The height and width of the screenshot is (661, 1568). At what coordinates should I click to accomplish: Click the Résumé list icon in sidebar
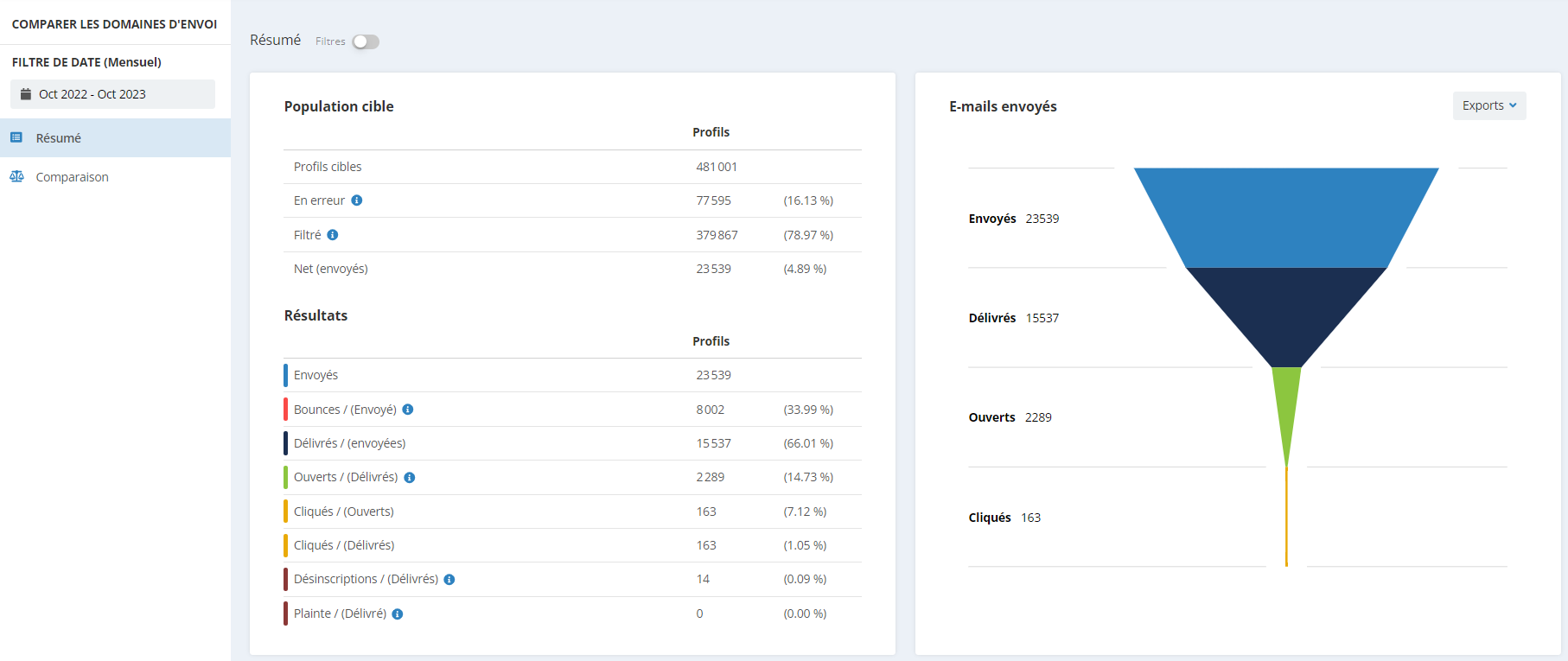click(16, 137)
